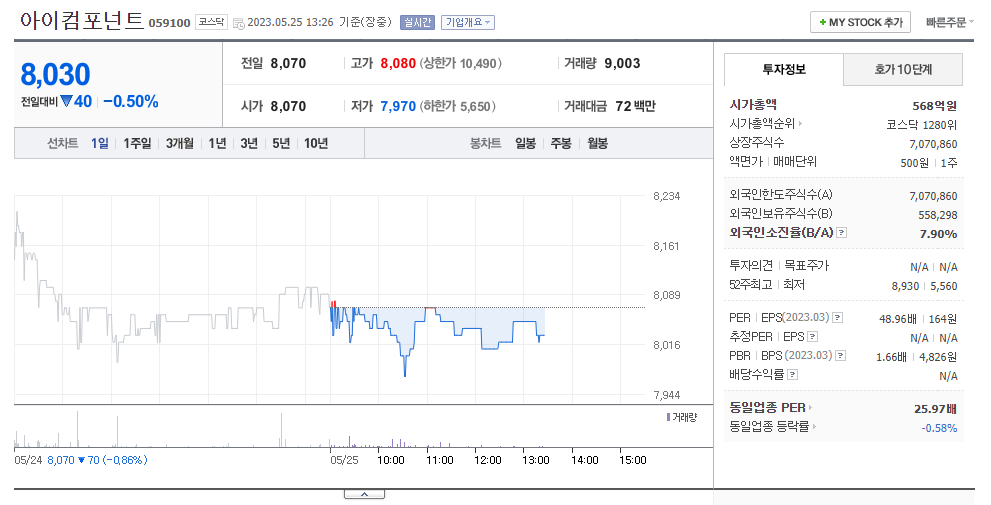This screenshot has width=991, height=505.
Task: Click the market cap value 568억원
Action: click(x=935, y=106)
